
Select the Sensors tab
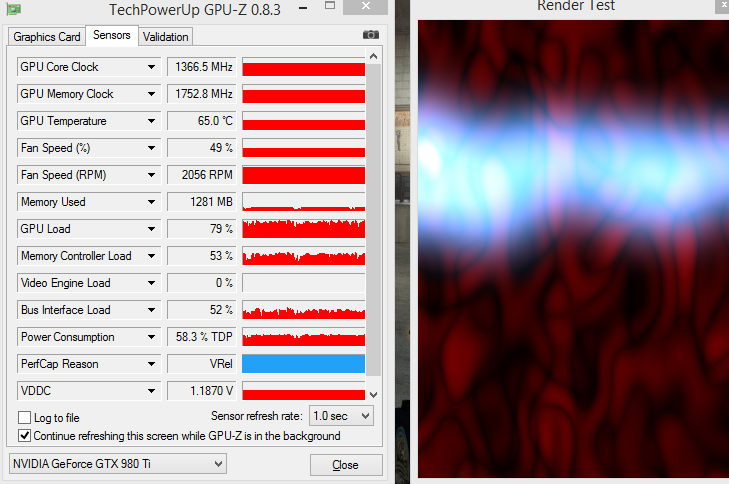pyautogui.click(x=112, y=35)
